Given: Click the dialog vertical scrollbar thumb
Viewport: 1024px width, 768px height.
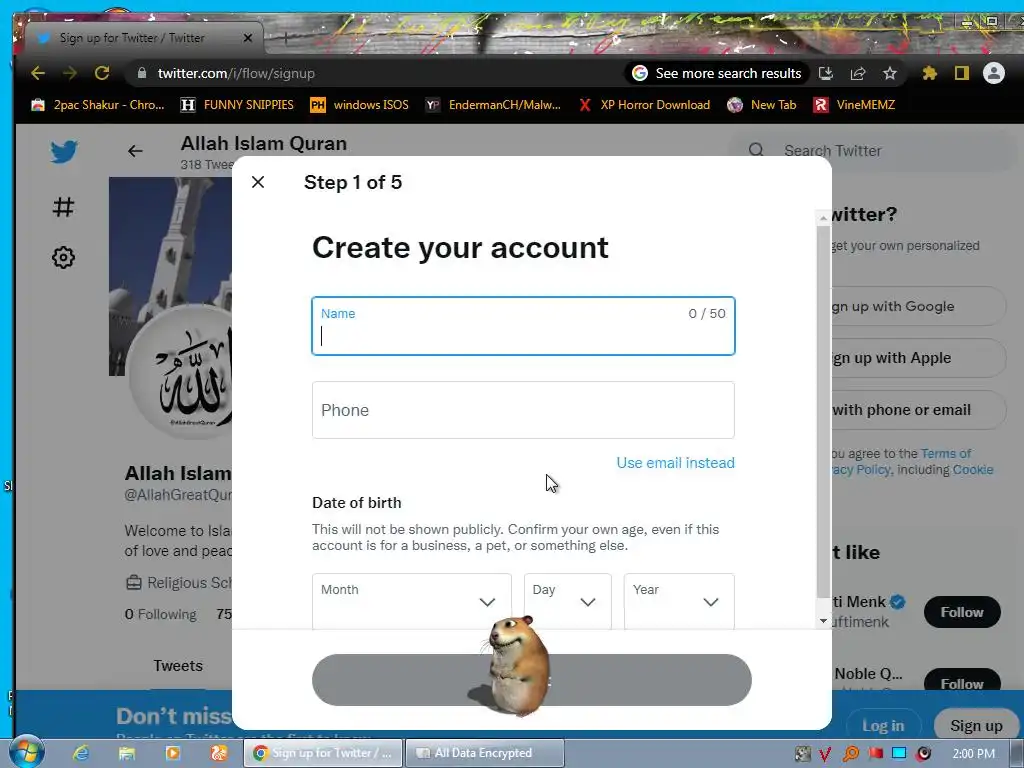Looking at the screenshot, I should [824, 412].
